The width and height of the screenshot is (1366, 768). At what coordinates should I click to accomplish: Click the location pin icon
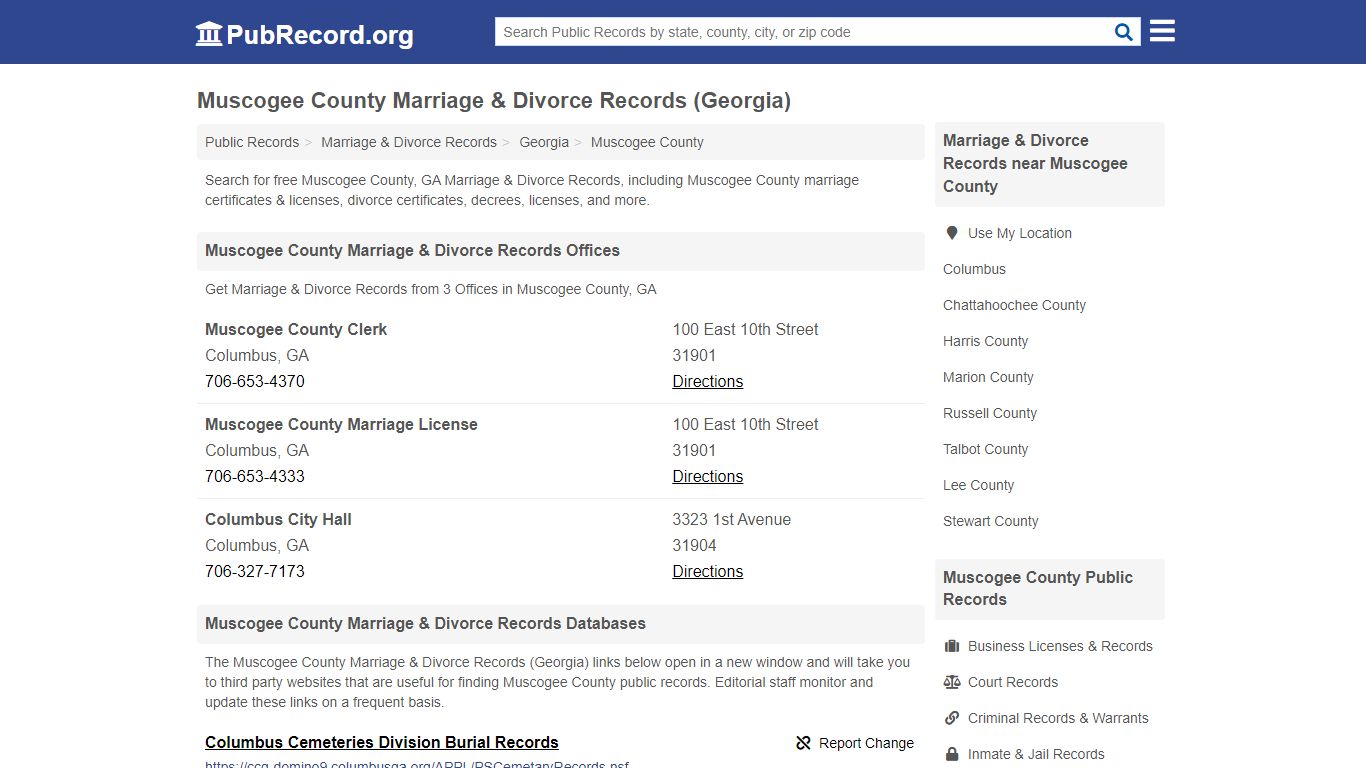(x=952, y=233)
